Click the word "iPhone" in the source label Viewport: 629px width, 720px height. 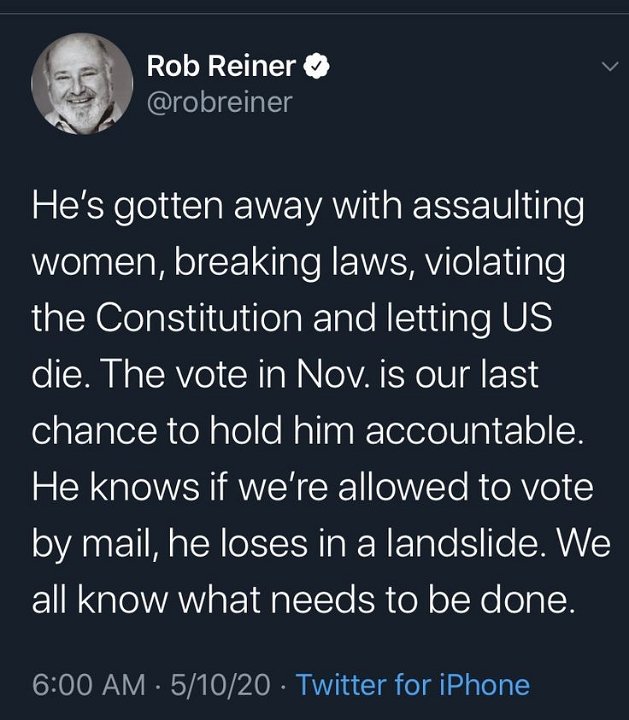(484, 685)
